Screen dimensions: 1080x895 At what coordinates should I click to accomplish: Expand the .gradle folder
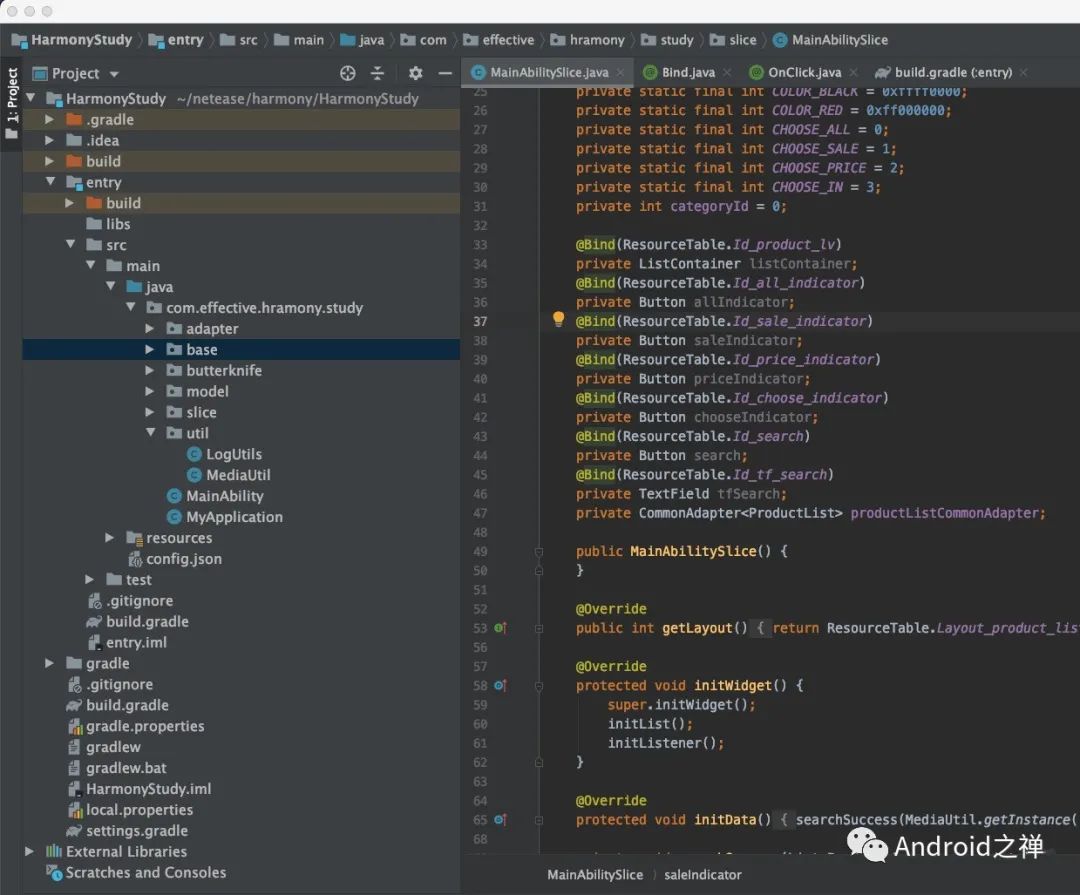(x=50, y=119)
